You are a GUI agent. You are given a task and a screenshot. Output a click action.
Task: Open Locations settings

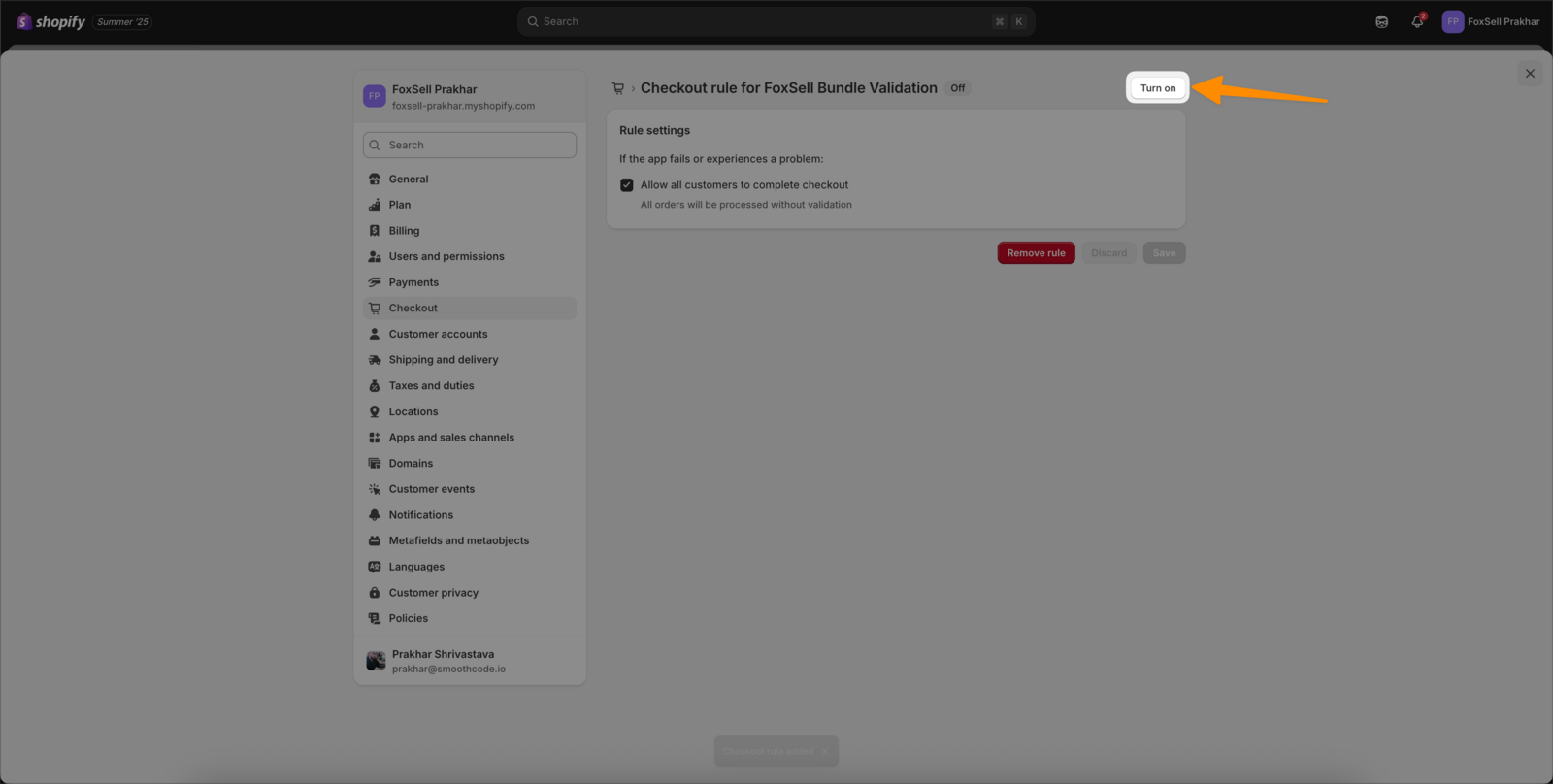click(x=470, y=411)
